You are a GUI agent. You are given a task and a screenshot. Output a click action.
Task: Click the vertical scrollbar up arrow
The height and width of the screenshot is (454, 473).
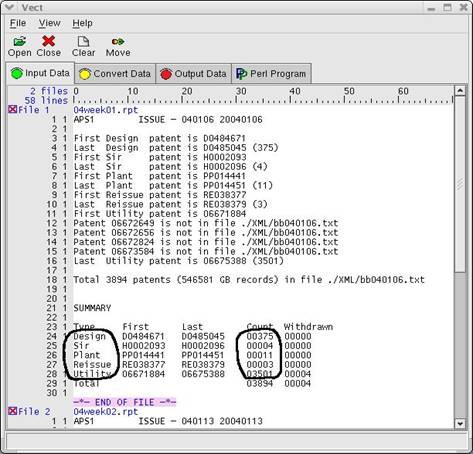(x=460, y=90)
